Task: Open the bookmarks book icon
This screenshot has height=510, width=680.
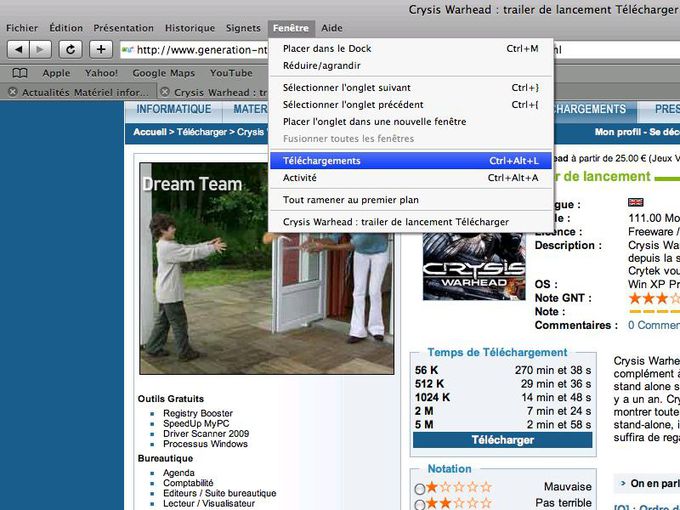Action: [x=20, y=73]
